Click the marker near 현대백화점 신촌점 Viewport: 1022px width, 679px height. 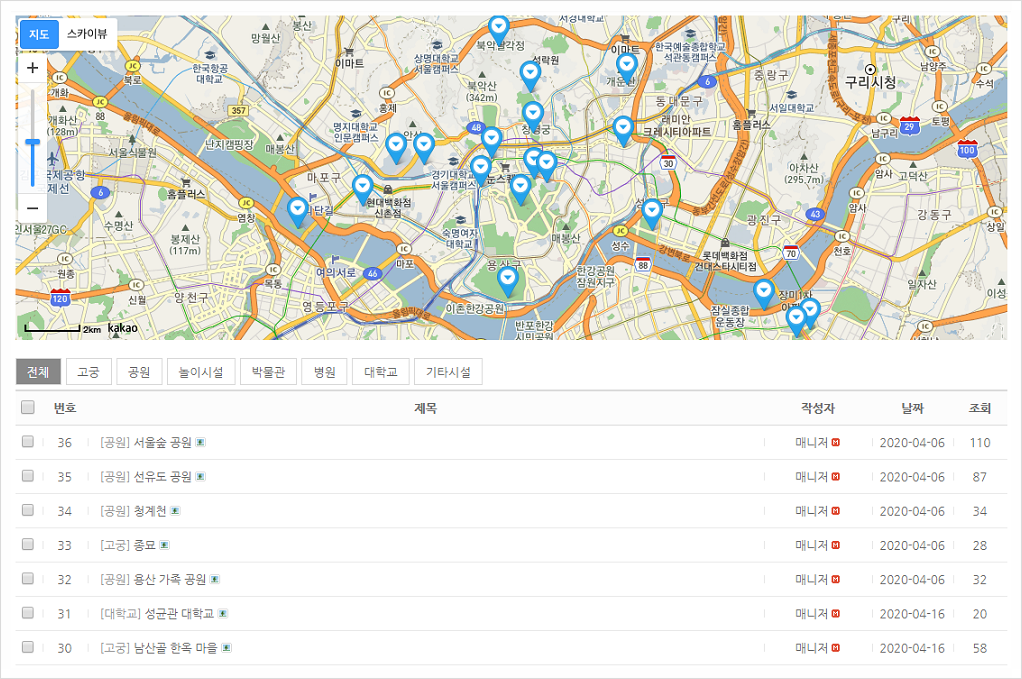click(x=362, y=190)
